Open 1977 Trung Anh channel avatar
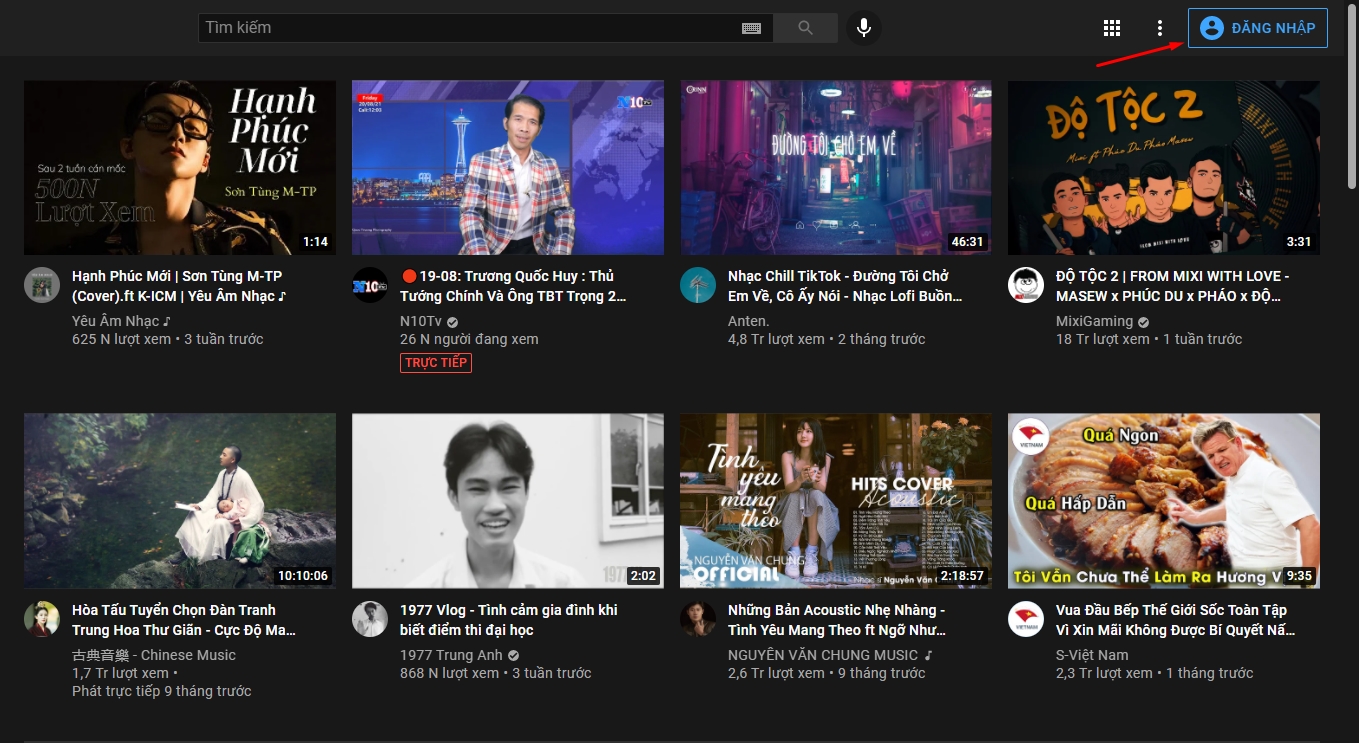 (370, 619)
